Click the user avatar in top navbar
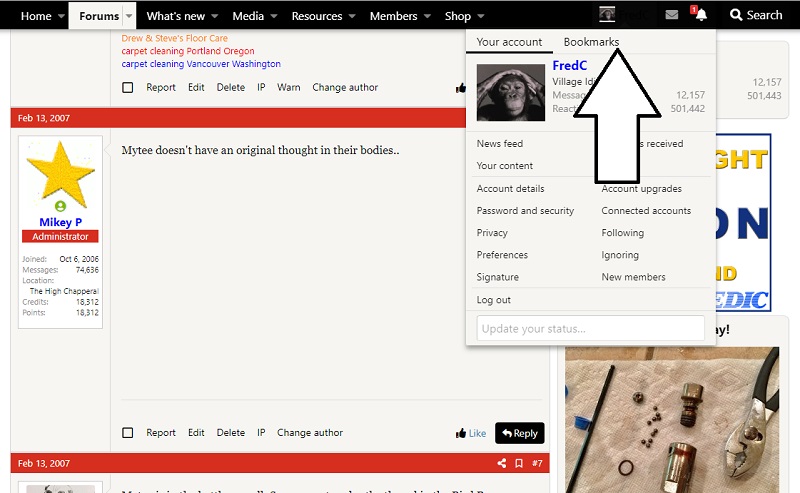 point(607,15)
